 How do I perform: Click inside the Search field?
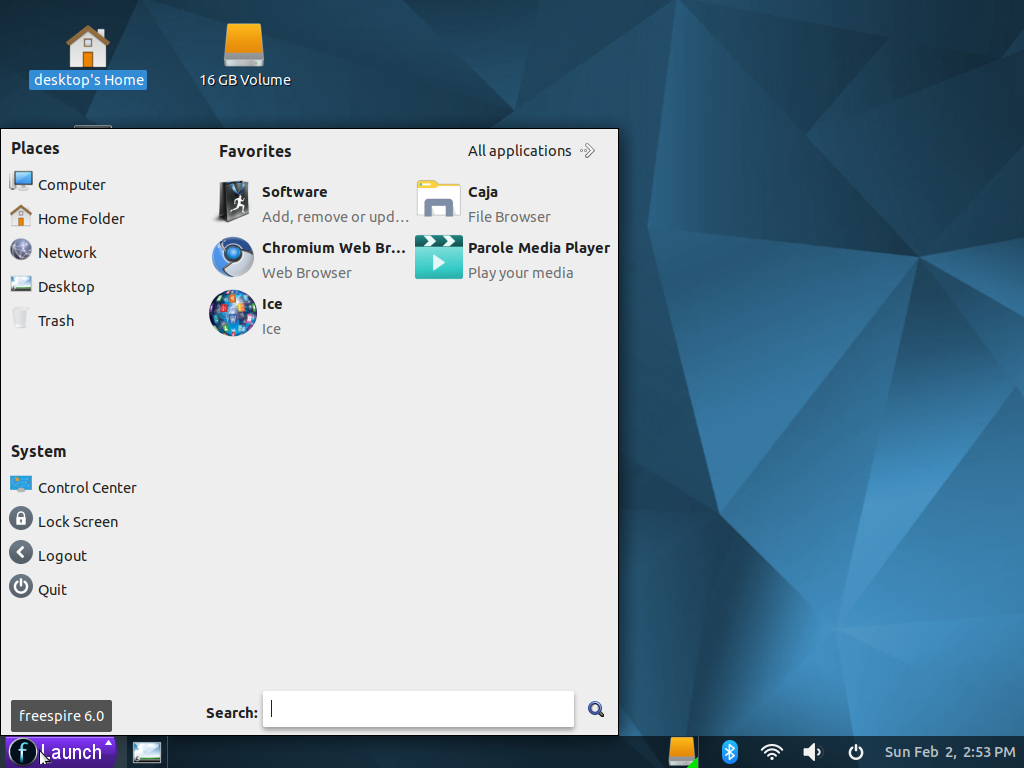point(417,709)
